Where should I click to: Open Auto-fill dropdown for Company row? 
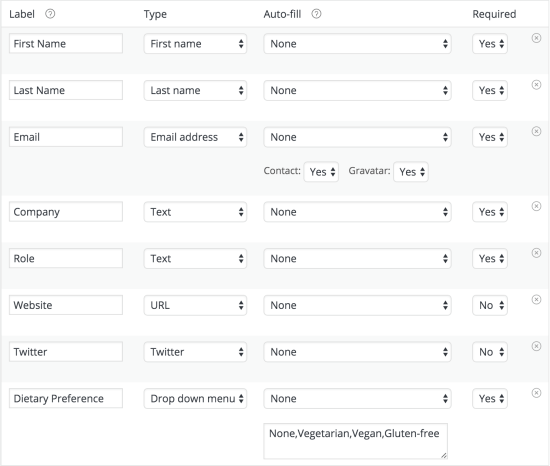[x=357, y=212]
